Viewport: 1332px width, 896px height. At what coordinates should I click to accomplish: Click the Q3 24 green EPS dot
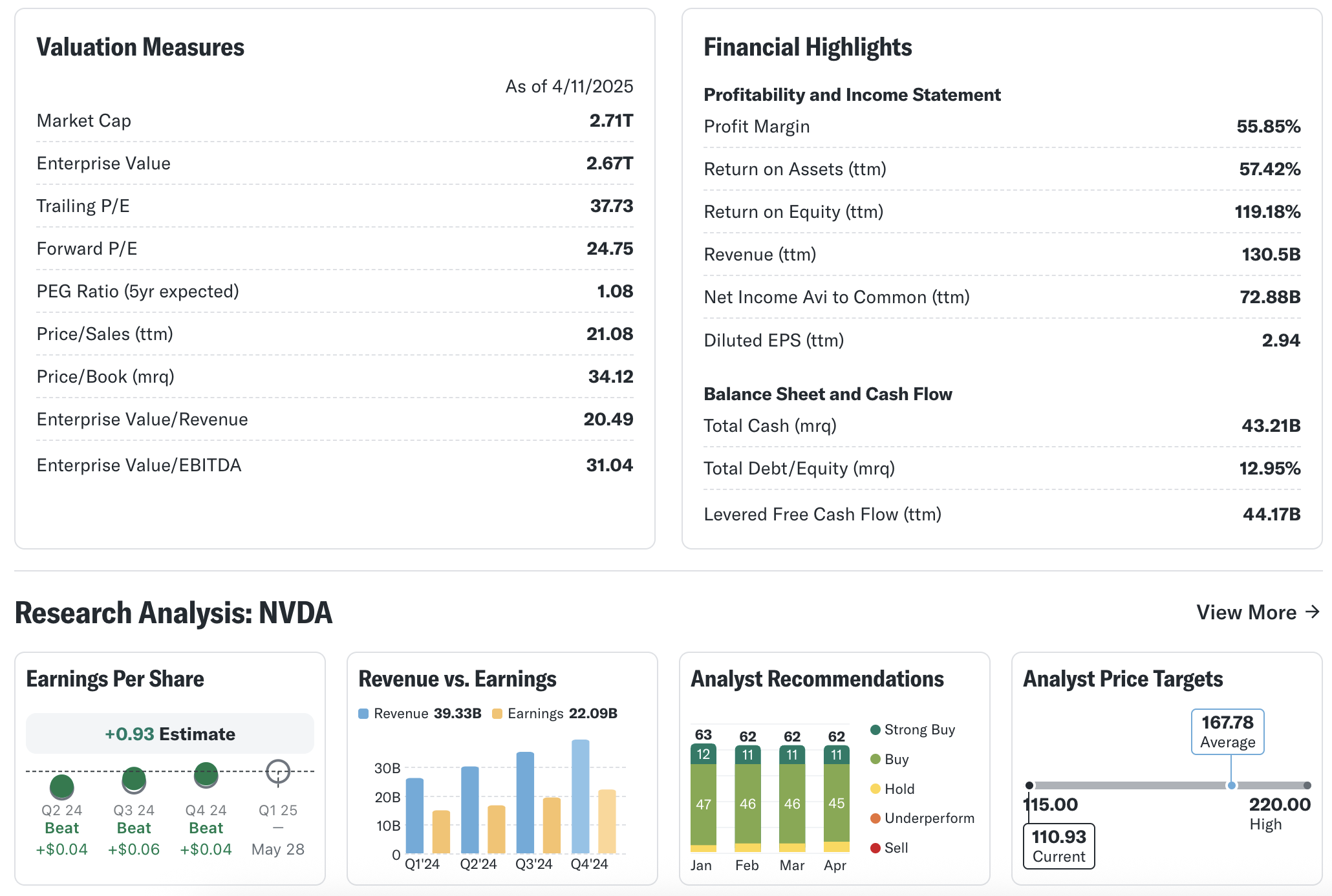[134, 780]
